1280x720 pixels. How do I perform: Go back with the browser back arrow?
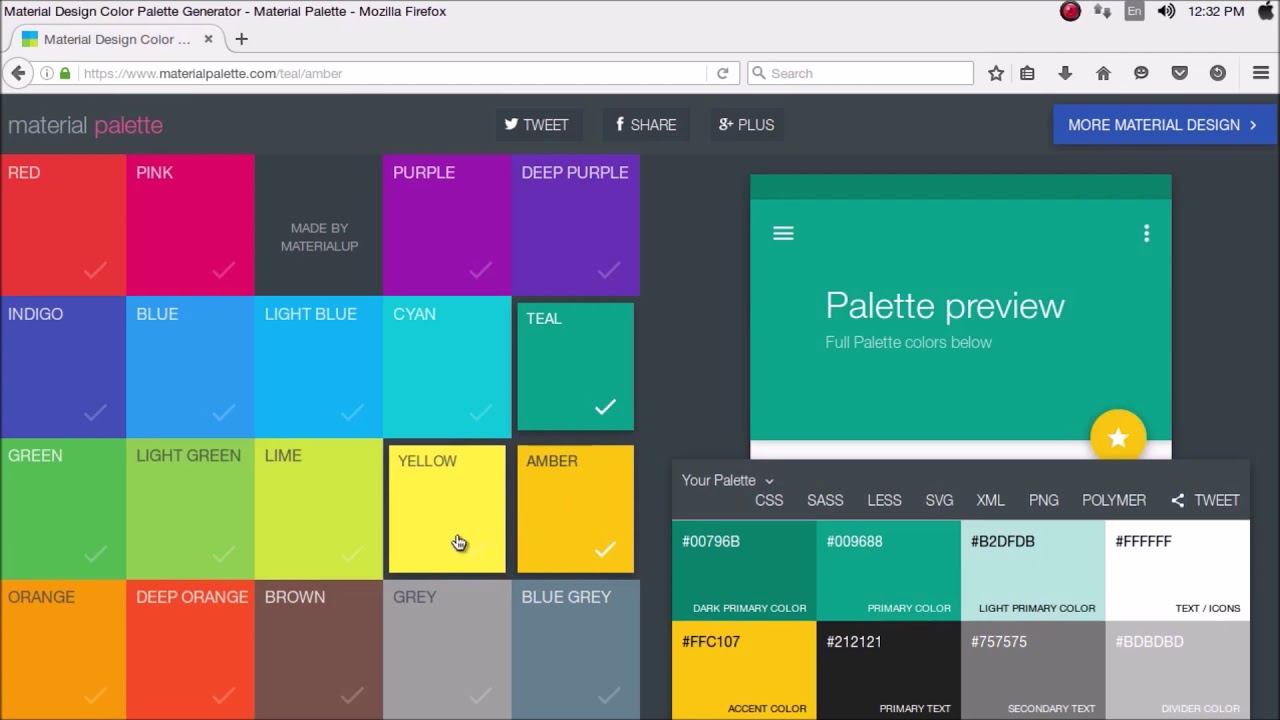(x=18, y=73)
